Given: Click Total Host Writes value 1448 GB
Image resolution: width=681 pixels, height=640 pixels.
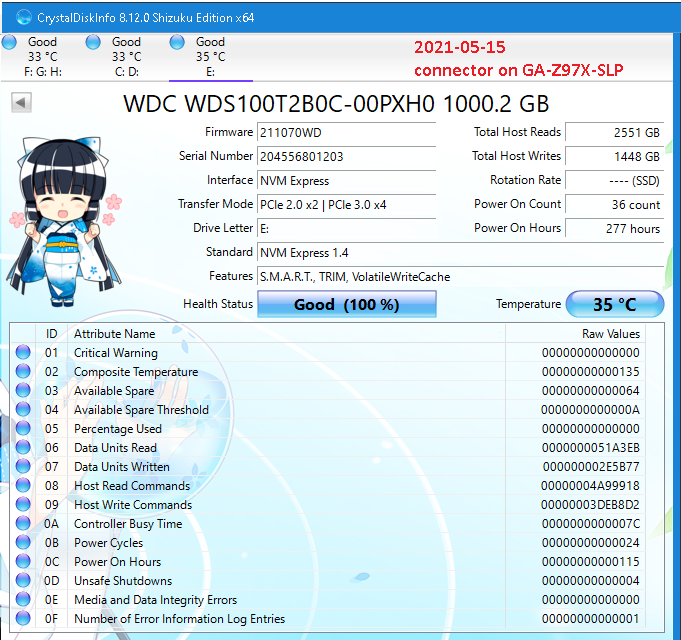Looking at the screenshot, I should [615, 156].
